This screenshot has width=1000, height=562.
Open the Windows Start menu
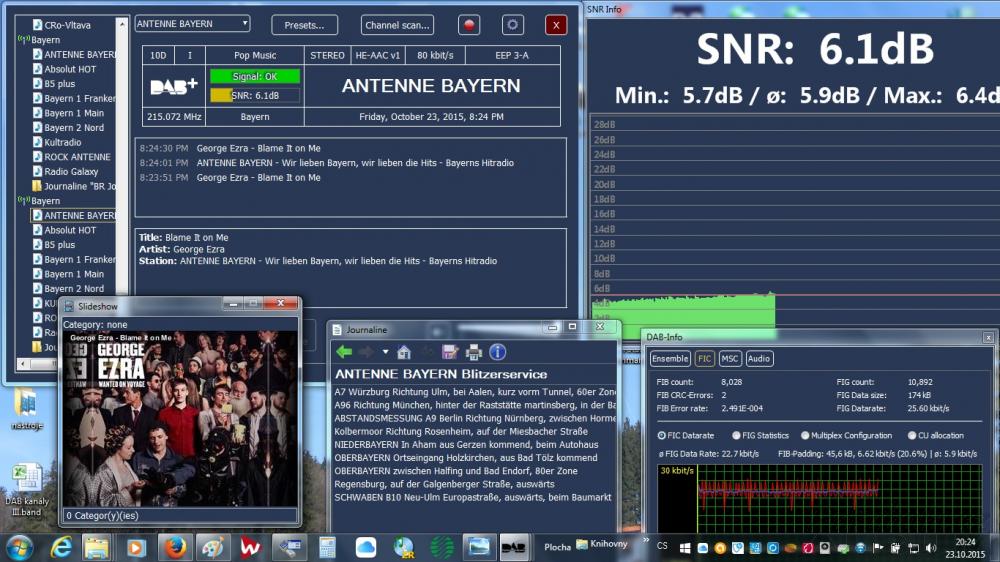[x=19, y=547]
